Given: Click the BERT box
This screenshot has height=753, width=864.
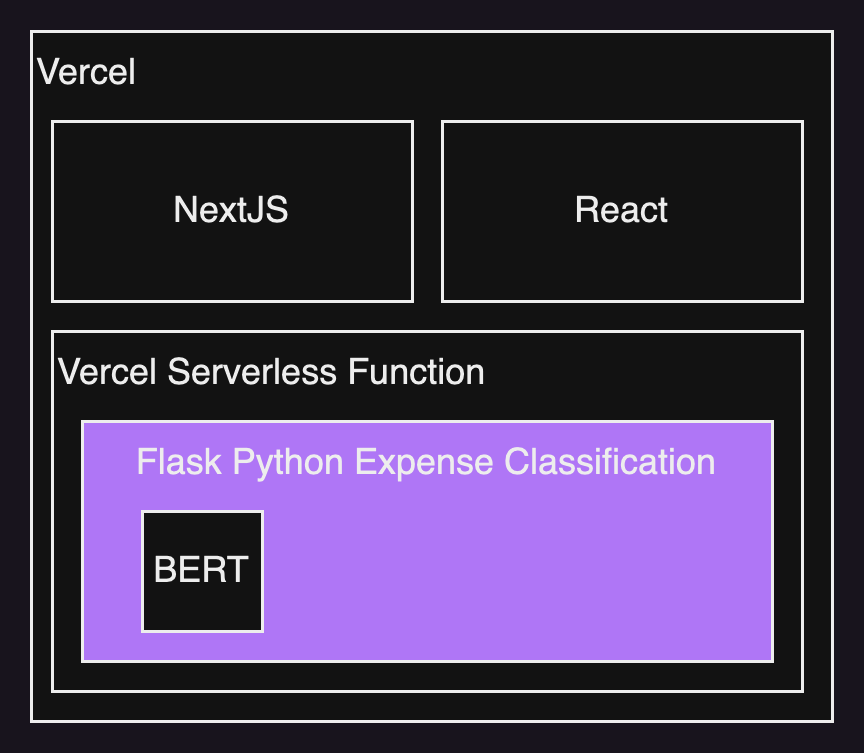Looking at the screenshot, I should point(202,571).
